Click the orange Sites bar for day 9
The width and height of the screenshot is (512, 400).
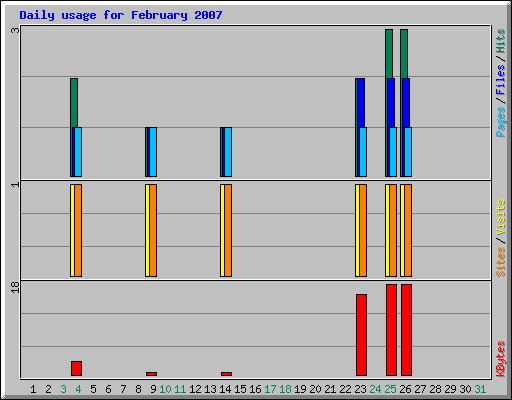pos(153,230)
